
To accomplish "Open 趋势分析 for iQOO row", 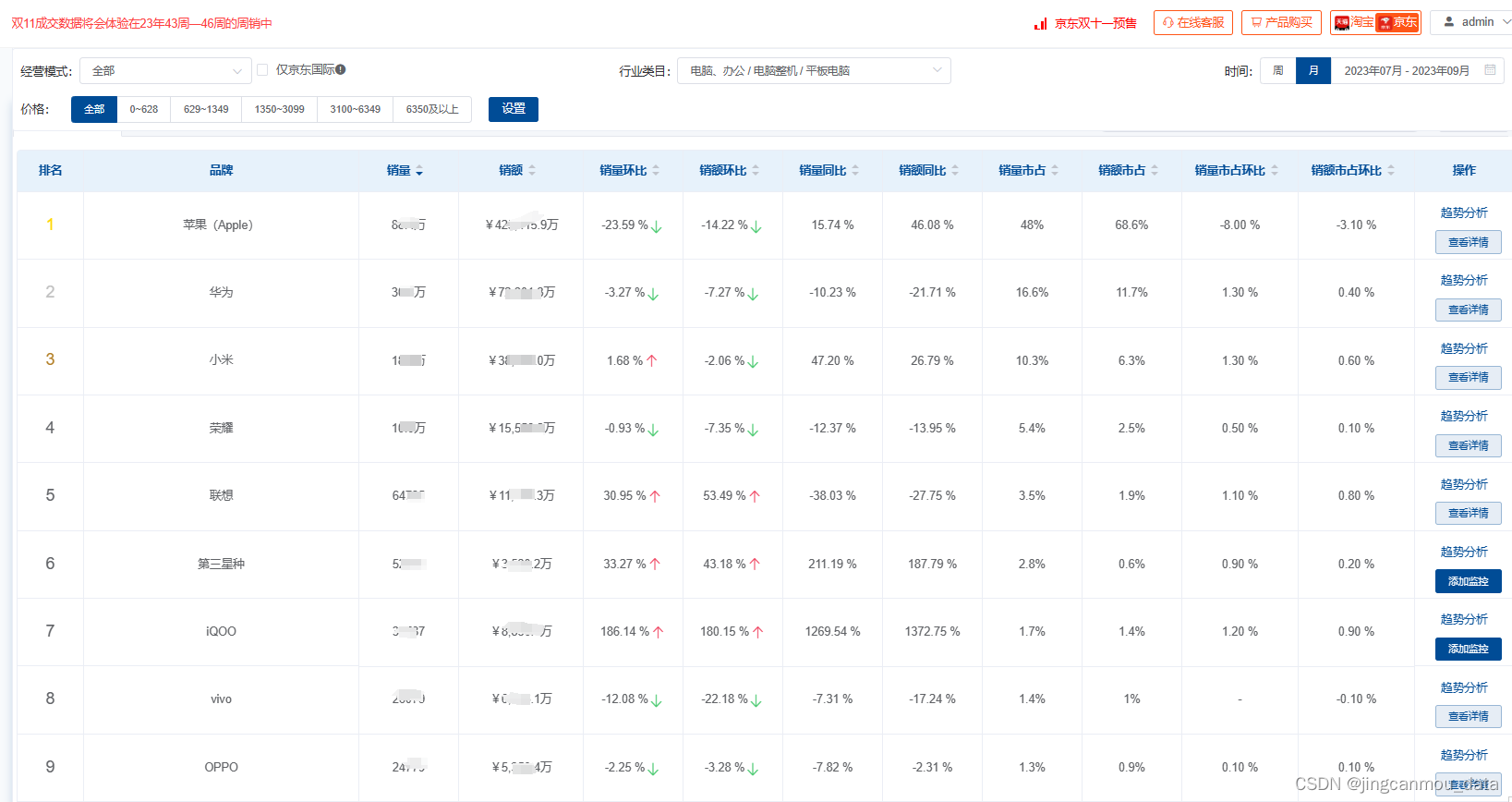I will point(1464,619).
